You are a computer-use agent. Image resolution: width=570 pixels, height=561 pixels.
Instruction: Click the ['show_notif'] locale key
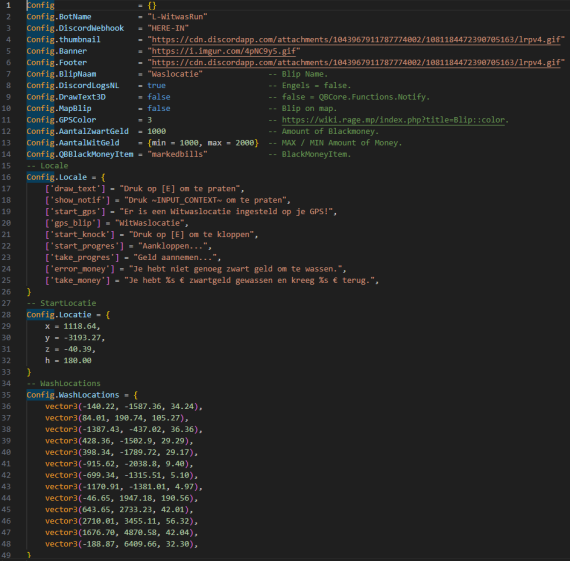click(77, 200)
